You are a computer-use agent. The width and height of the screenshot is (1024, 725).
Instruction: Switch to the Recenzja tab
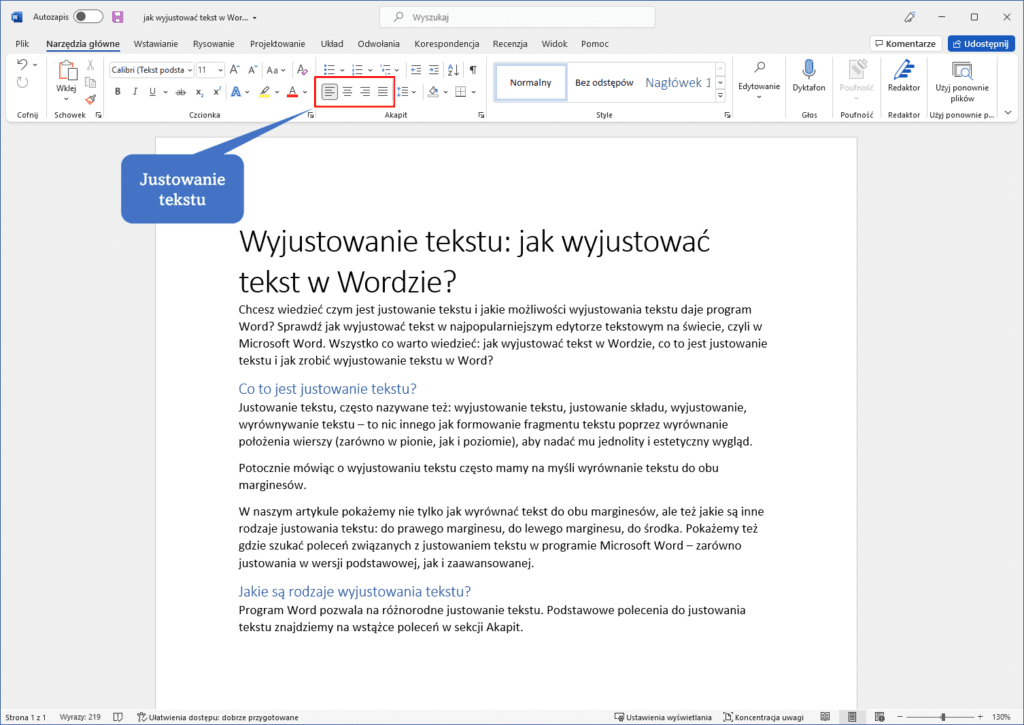click(510, 44)
